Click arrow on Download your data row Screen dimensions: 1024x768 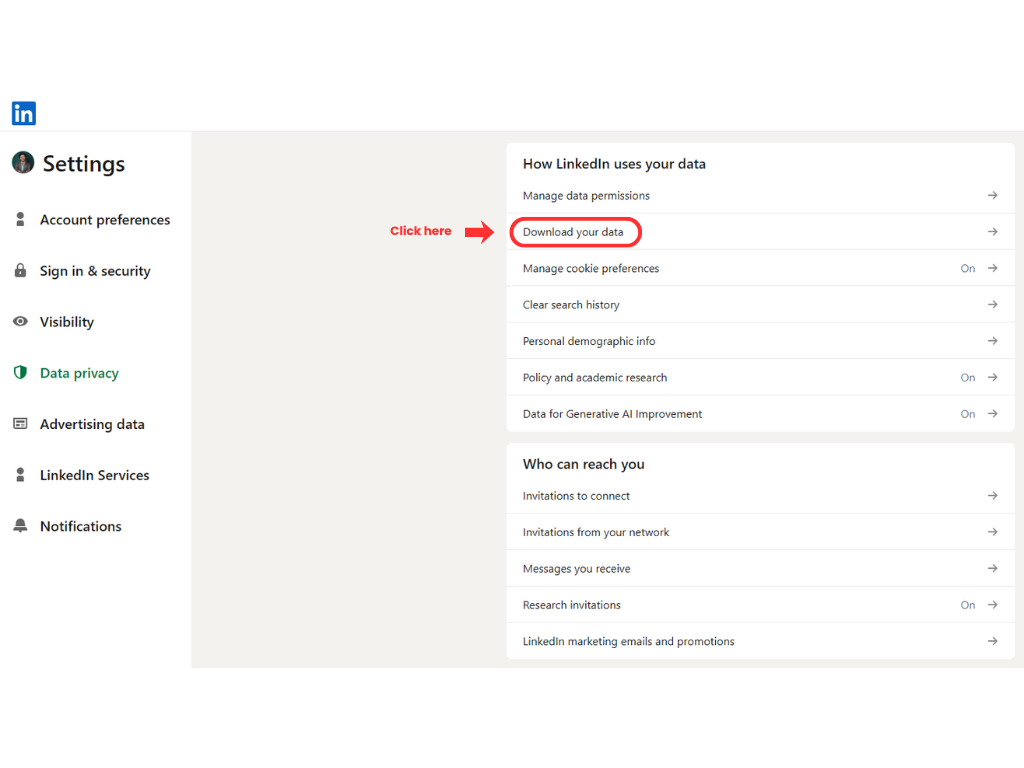pyautogui.click(x=993, y=232)
